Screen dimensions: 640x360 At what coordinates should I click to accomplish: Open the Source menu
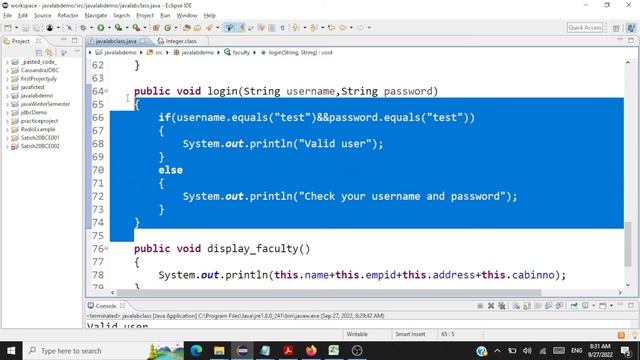click(42, 16)
